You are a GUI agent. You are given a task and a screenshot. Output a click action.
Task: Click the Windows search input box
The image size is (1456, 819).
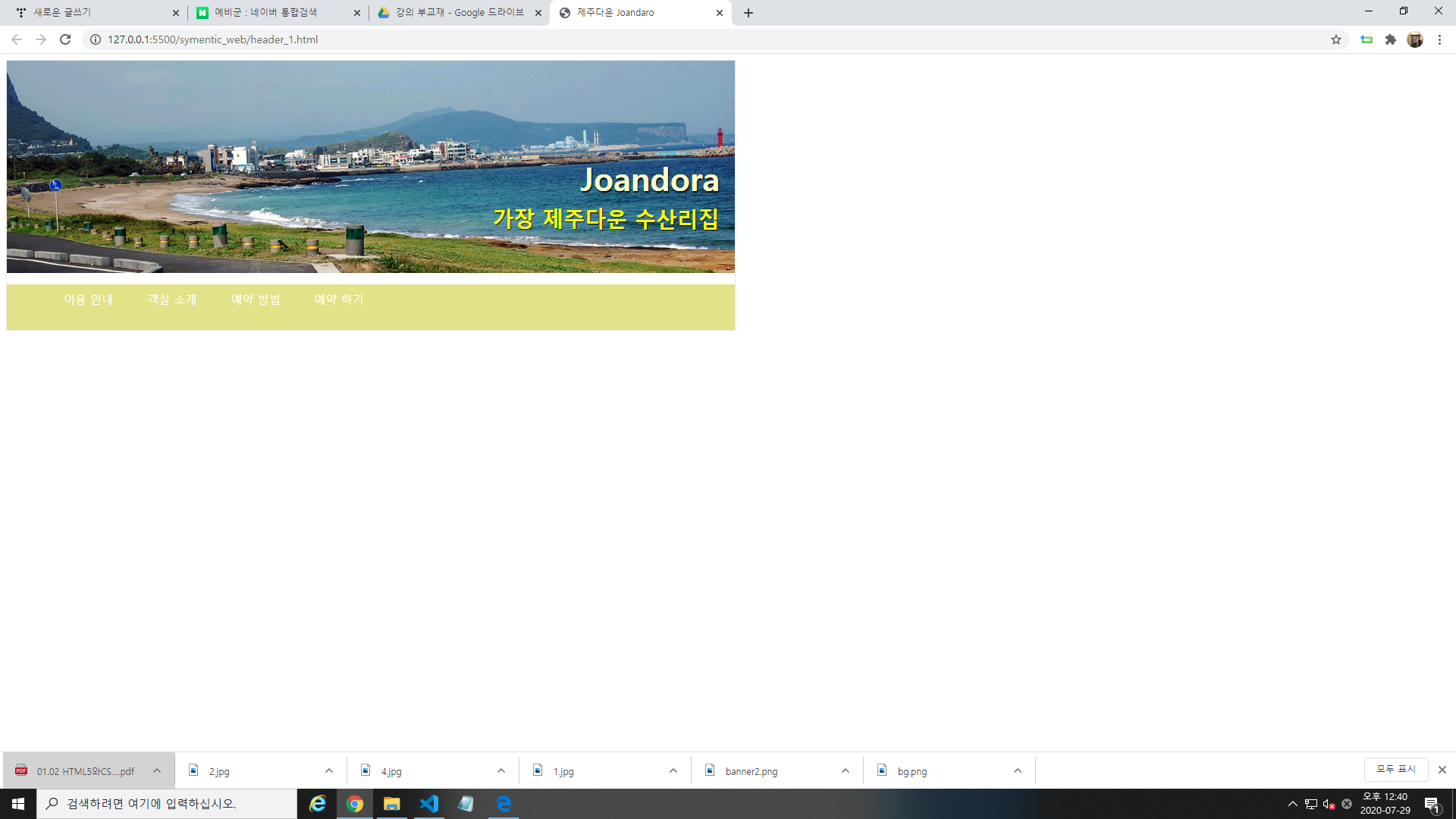tap(167, 804)
